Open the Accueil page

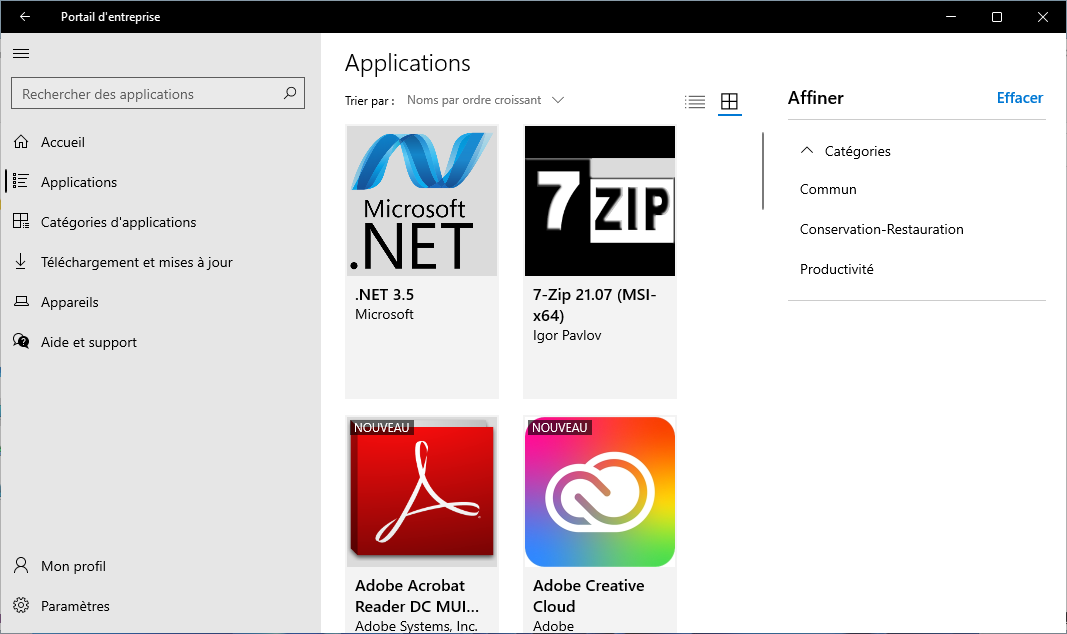coord(63,142)
